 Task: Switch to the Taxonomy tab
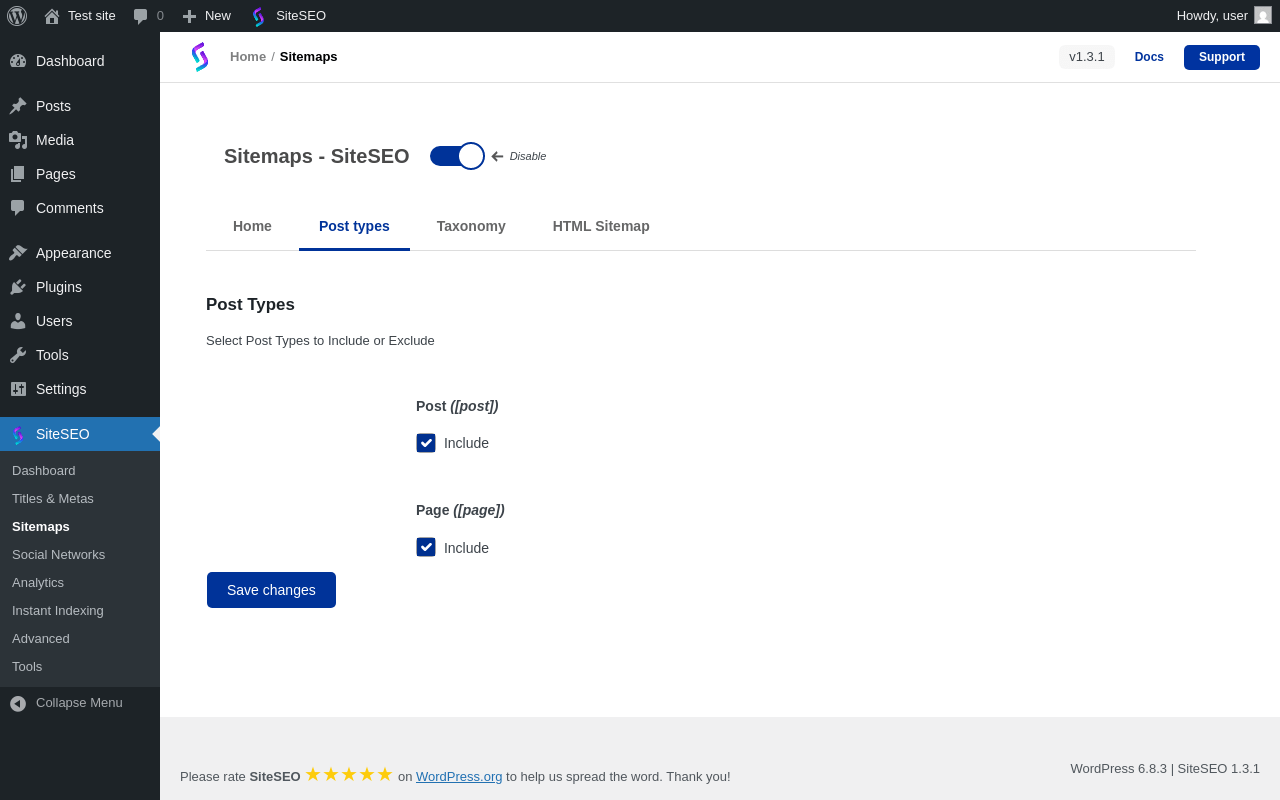point(471,226)
